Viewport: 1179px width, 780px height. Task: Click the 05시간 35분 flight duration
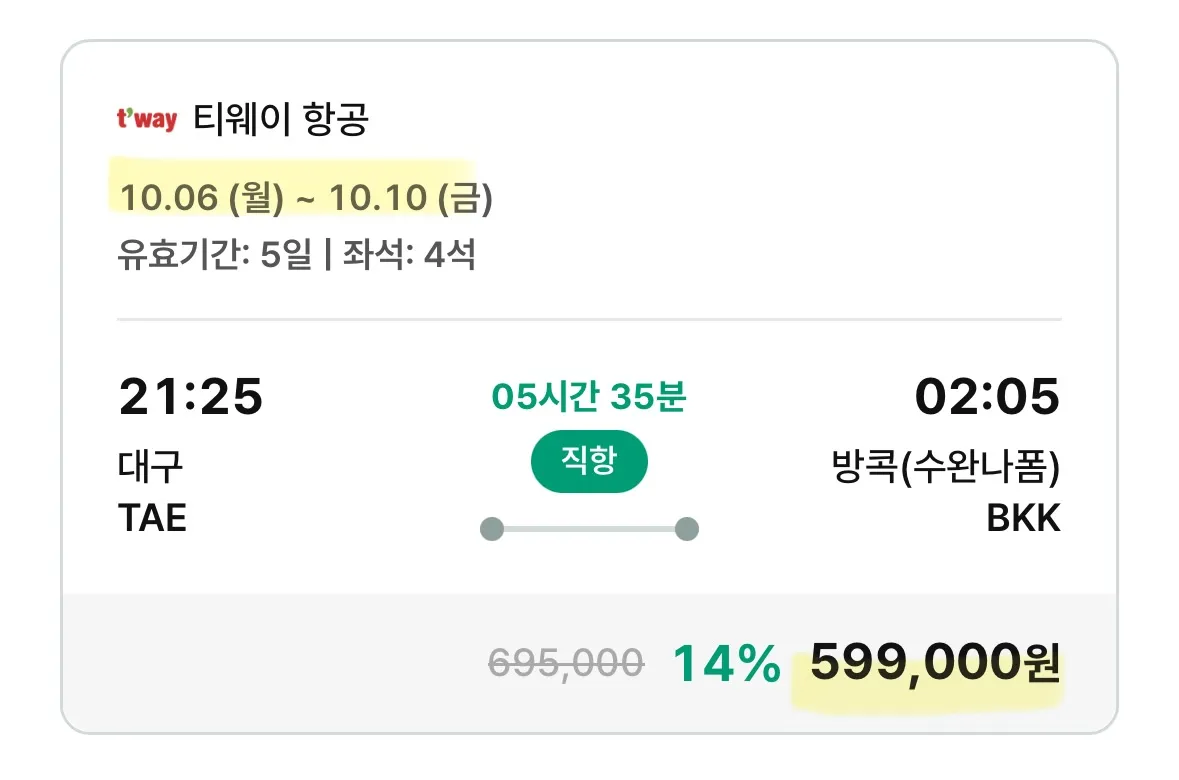tap(588, 397)
